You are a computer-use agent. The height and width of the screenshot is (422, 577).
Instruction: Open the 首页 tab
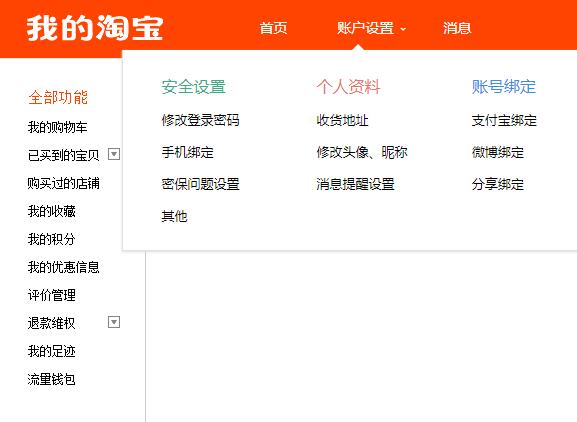273,28
